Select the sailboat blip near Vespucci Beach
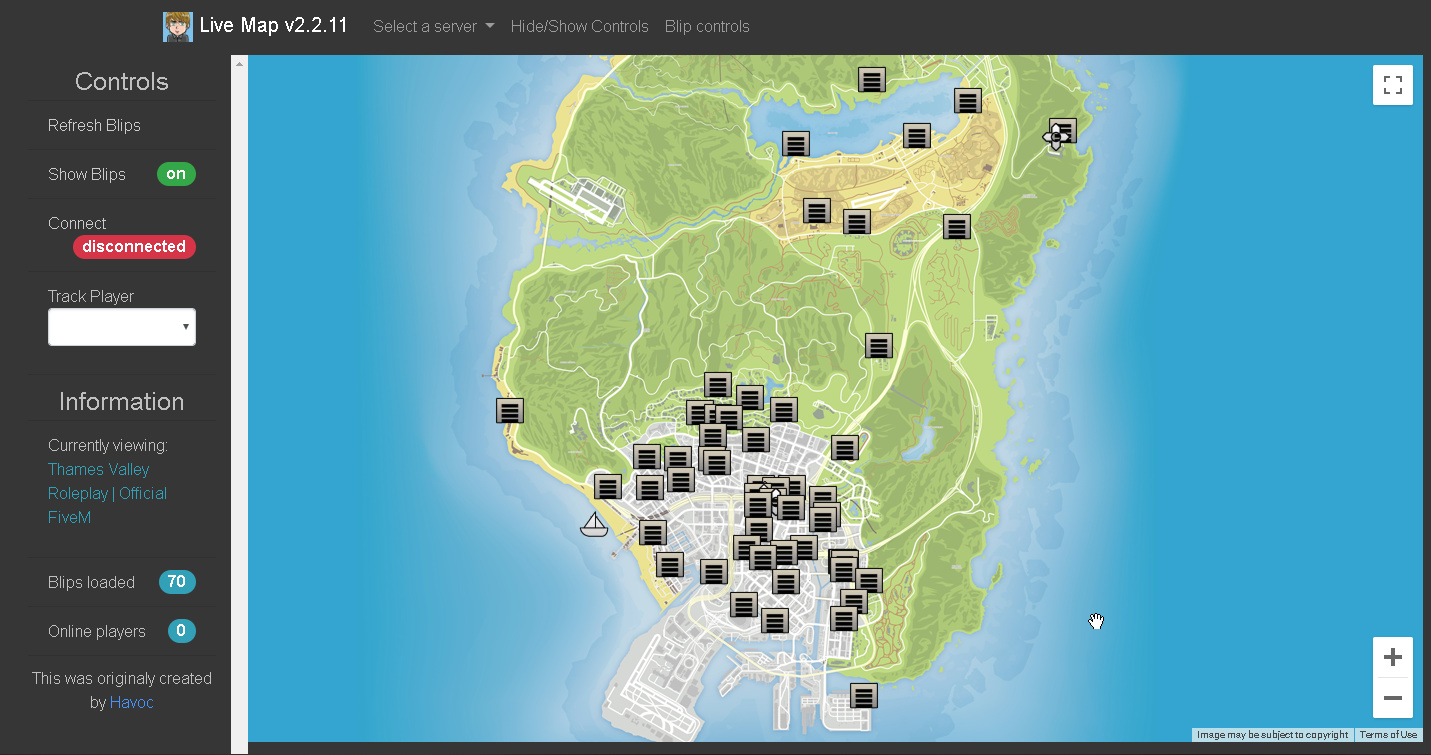1431x755 pixels. [595, 524]
